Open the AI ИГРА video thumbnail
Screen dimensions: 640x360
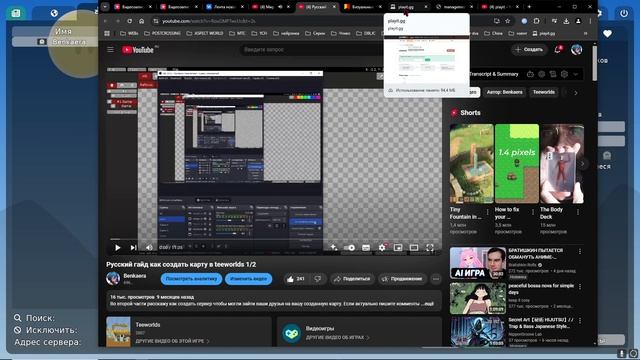click(478, 263)
